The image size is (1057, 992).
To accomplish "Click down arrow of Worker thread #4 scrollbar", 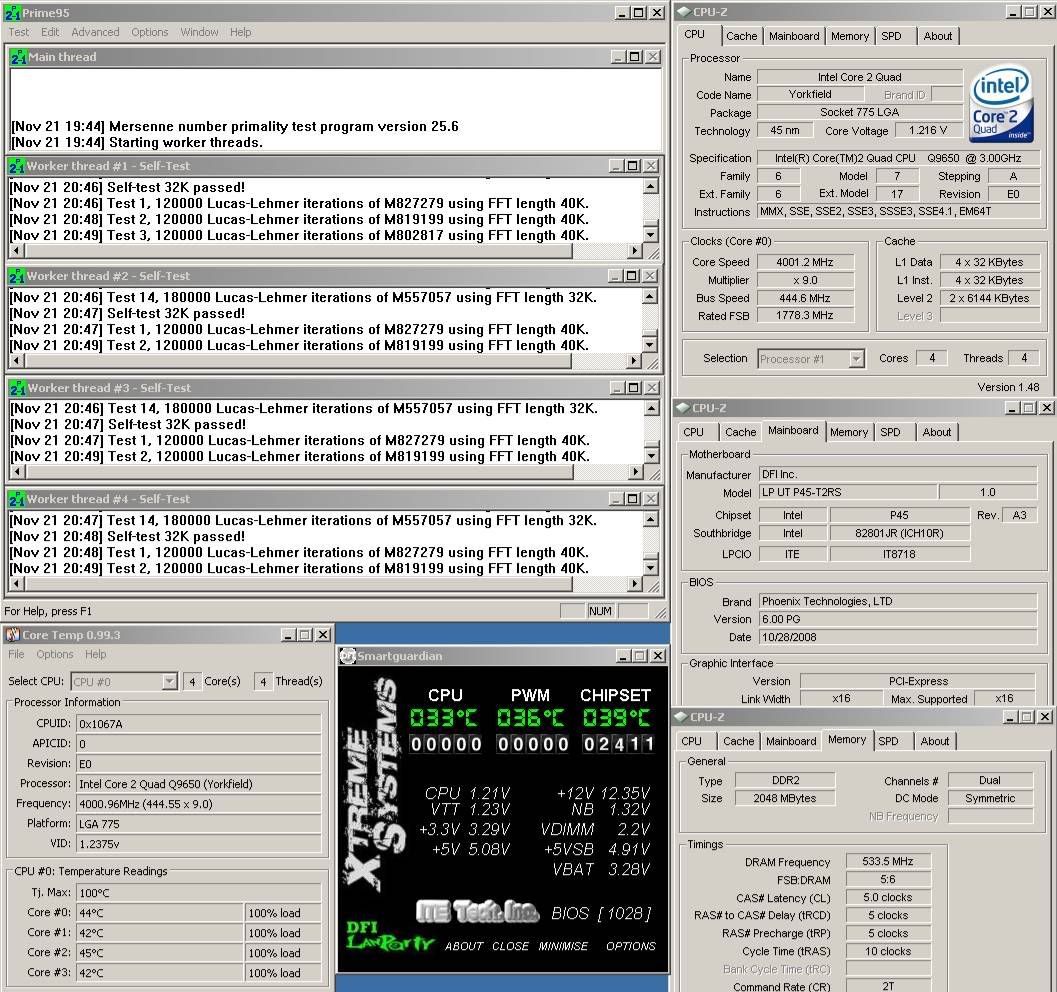I will (x=651, y=567).
